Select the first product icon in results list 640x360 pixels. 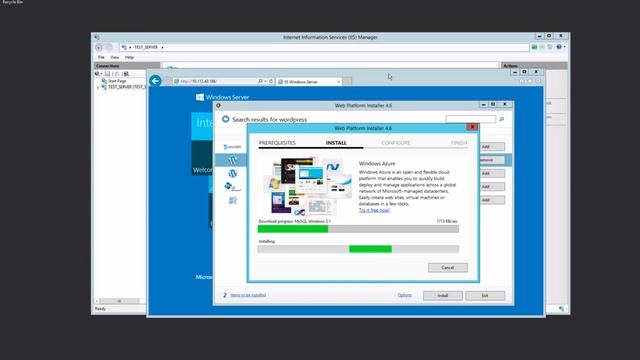pos(233,147)
